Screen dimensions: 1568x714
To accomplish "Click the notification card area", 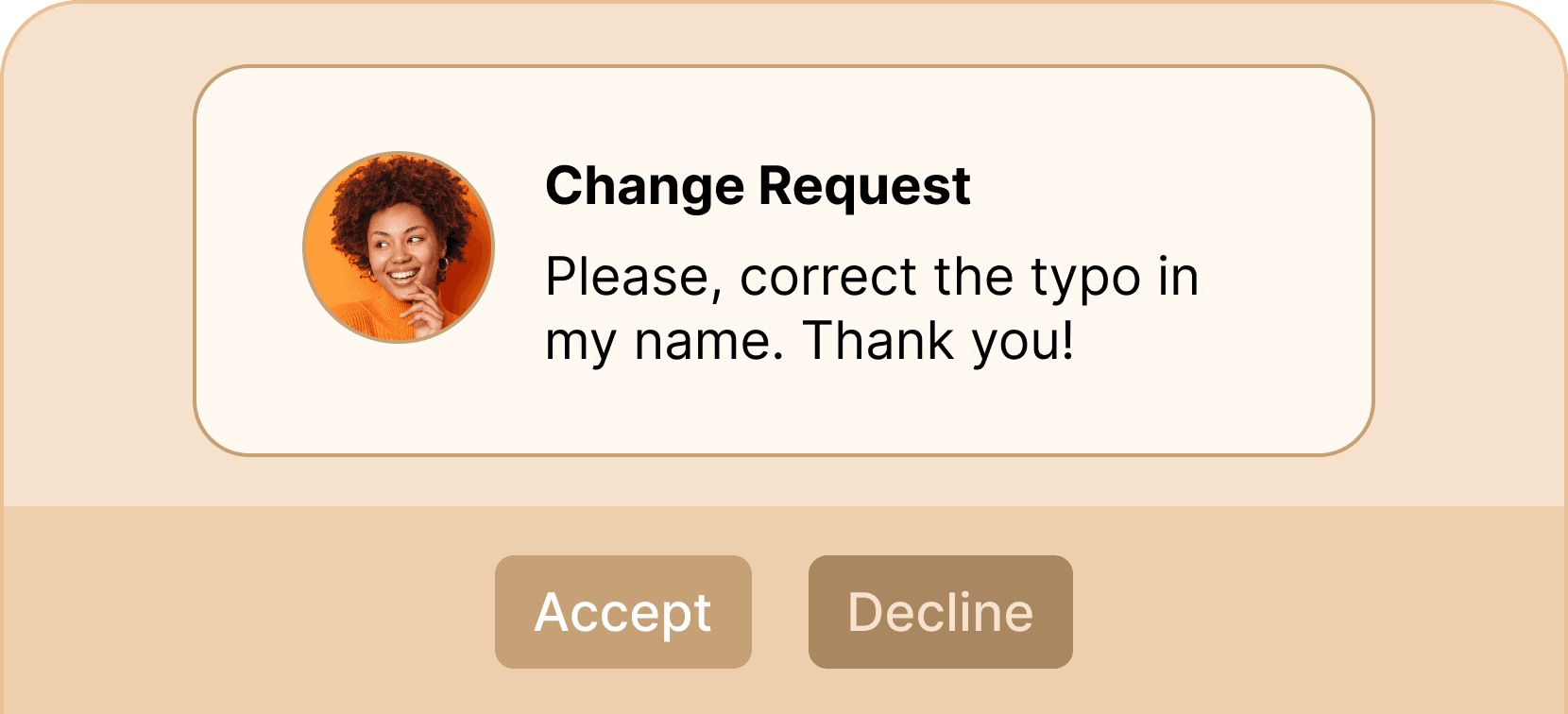I will click(784, 260).
